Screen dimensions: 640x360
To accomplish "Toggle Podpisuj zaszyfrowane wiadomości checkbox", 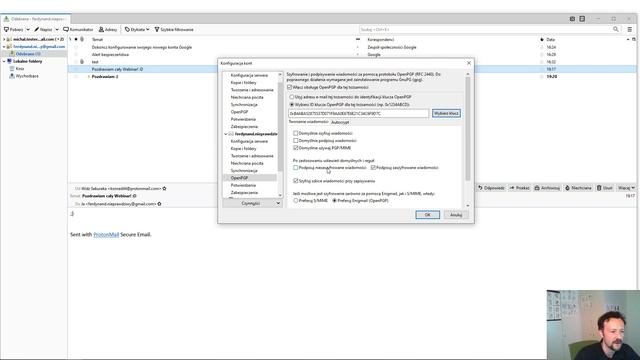I will pos(373,168).
